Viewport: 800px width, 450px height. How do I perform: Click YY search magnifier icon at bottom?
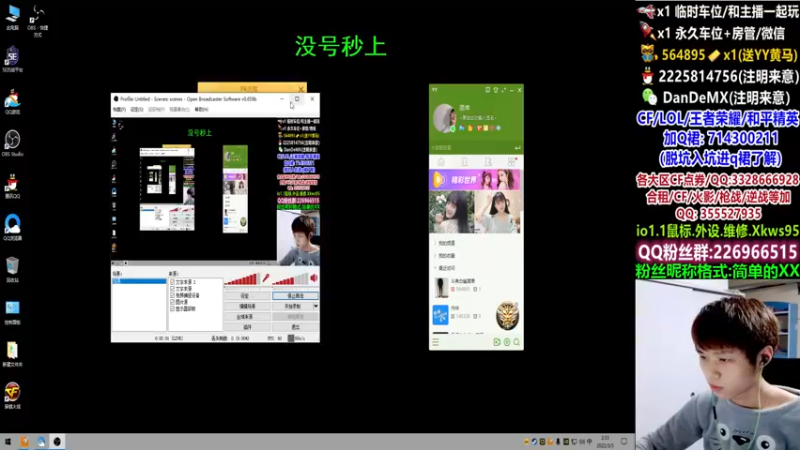(517, 342)
